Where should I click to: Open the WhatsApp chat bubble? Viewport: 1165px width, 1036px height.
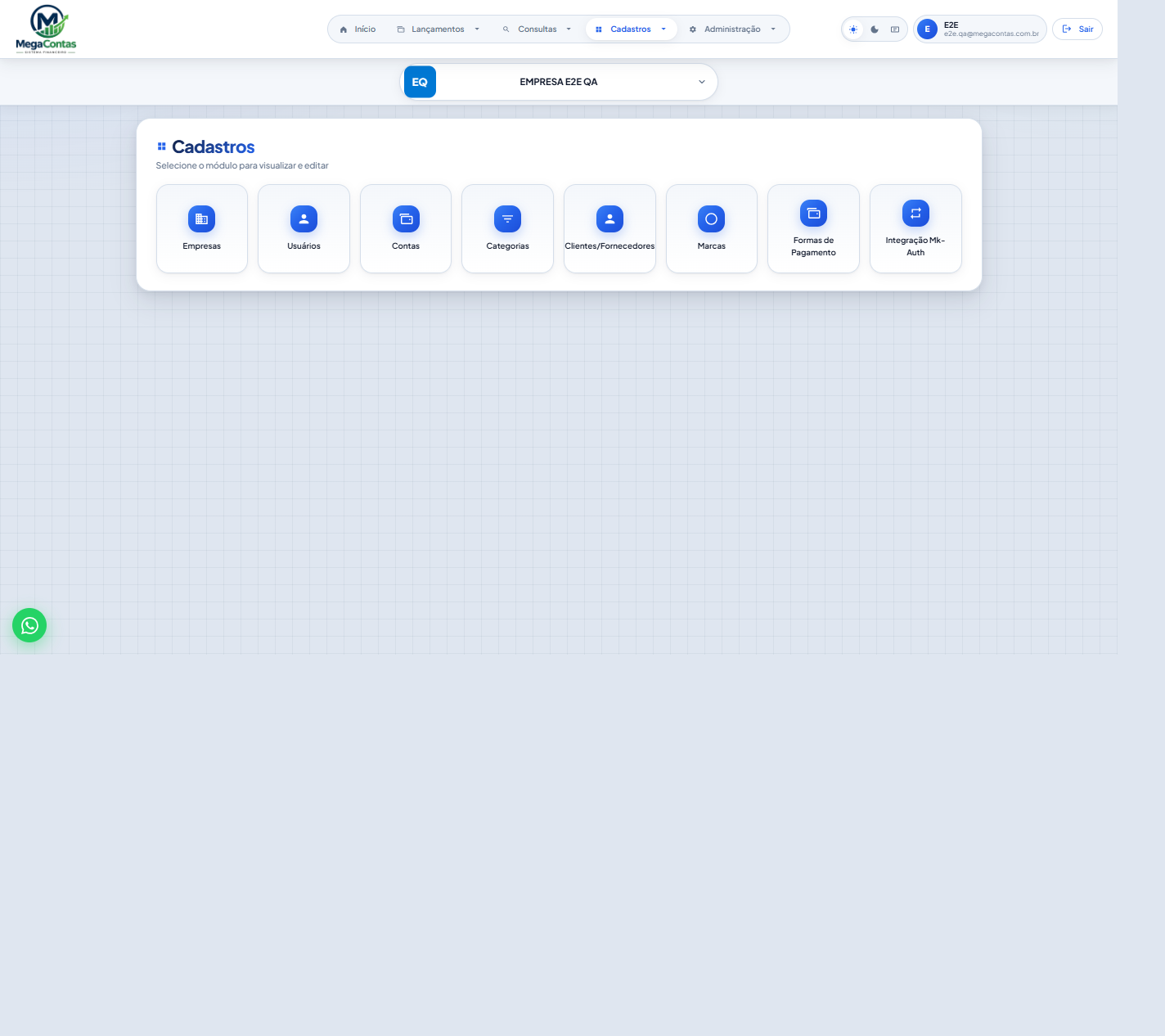29,625
